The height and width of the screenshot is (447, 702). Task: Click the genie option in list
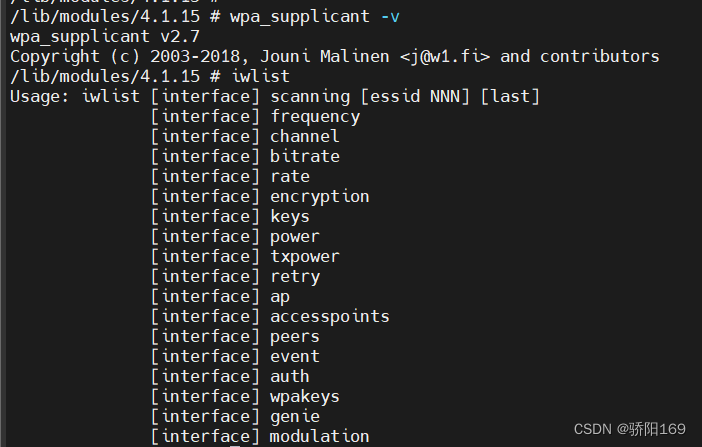click(x=295, y=416)
